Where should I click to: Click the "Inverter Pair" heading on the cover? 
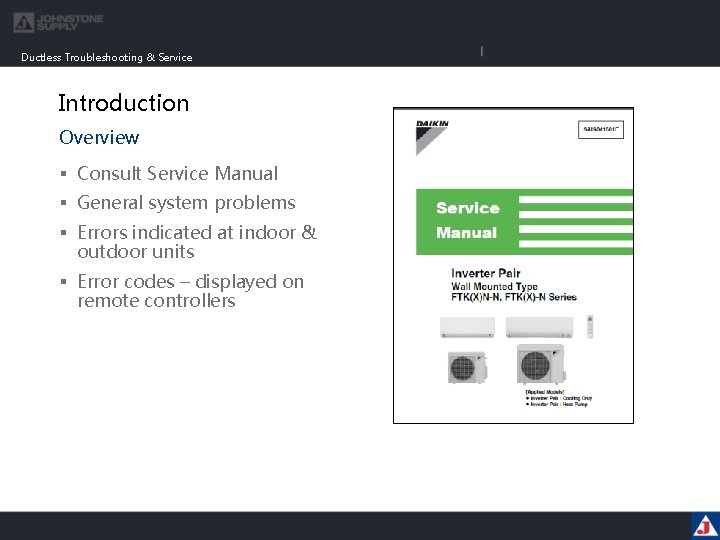tap(486, 273)
